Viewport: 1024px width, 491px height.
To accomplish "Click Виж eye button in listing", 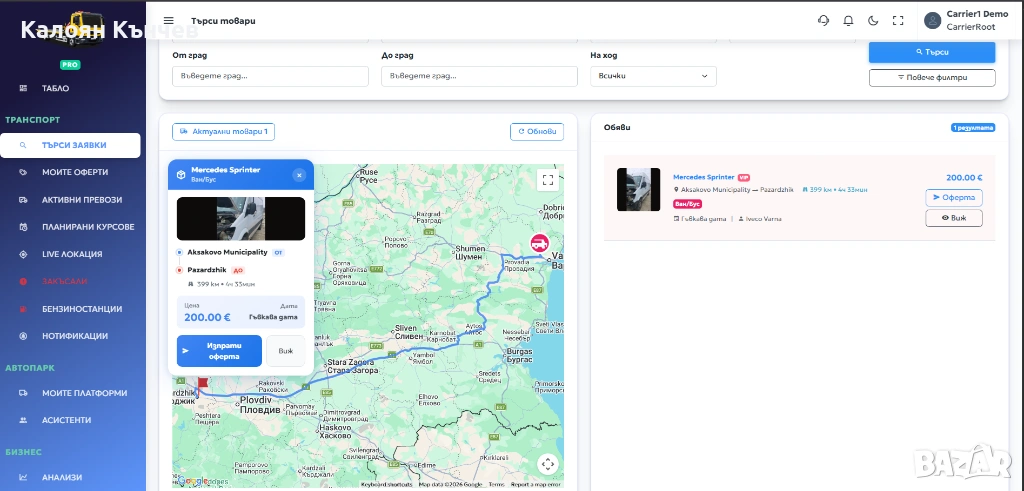I will [953, 217].
